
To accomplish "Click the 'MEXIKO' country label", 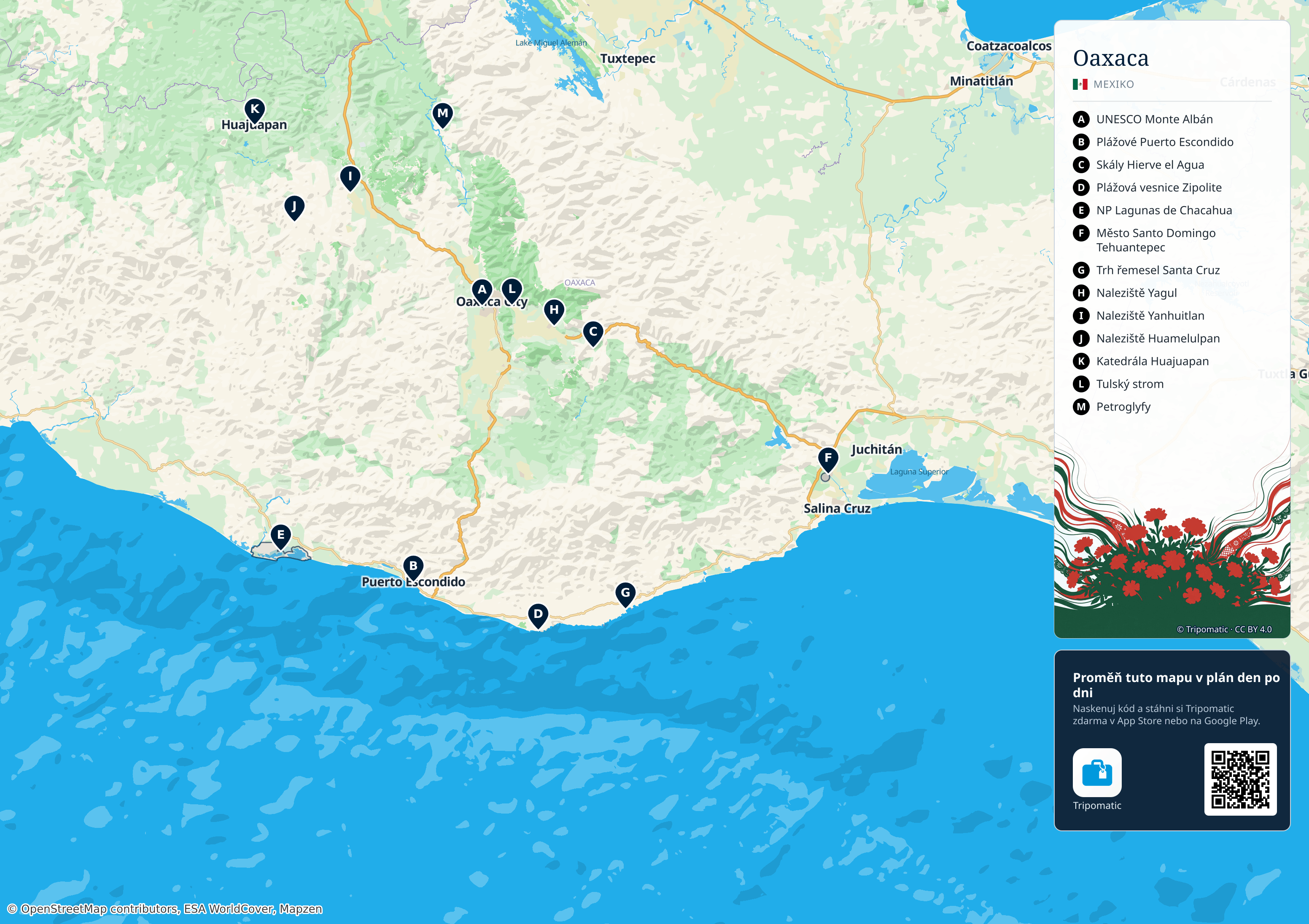I will 1113,84.
